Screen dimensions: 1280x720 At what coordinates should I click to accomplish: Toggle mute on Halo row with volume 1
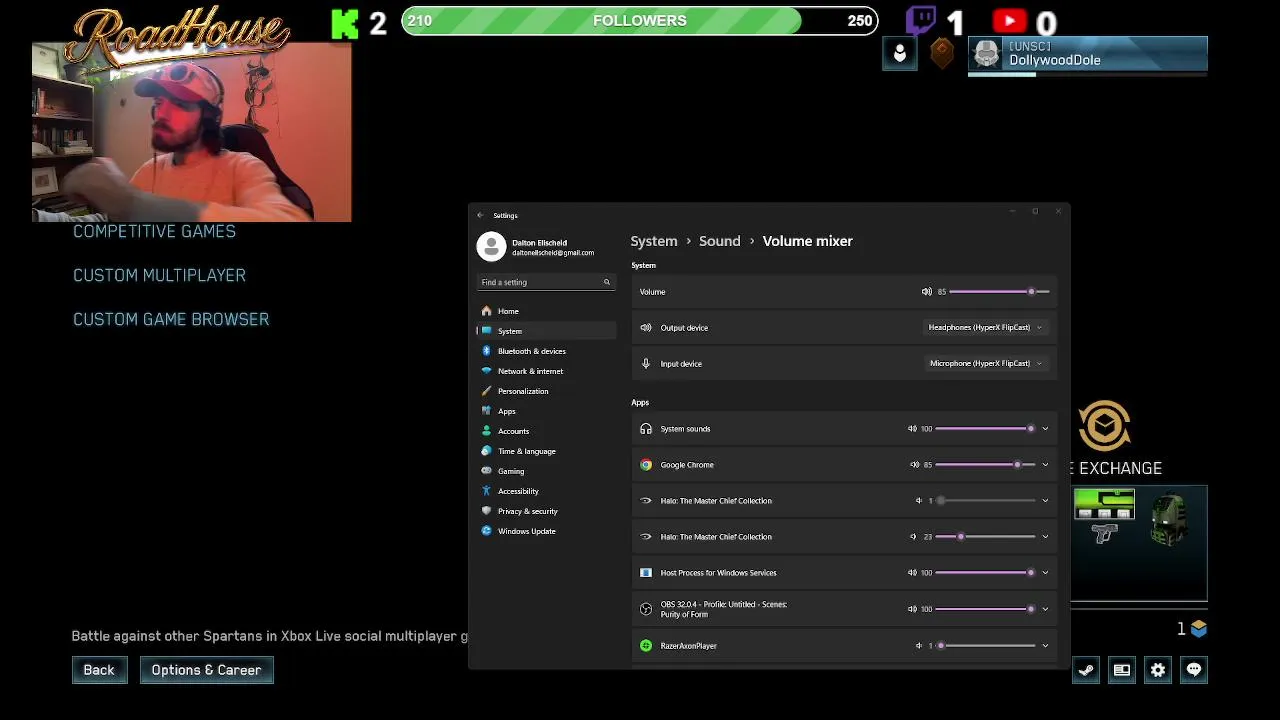point(919,501)
